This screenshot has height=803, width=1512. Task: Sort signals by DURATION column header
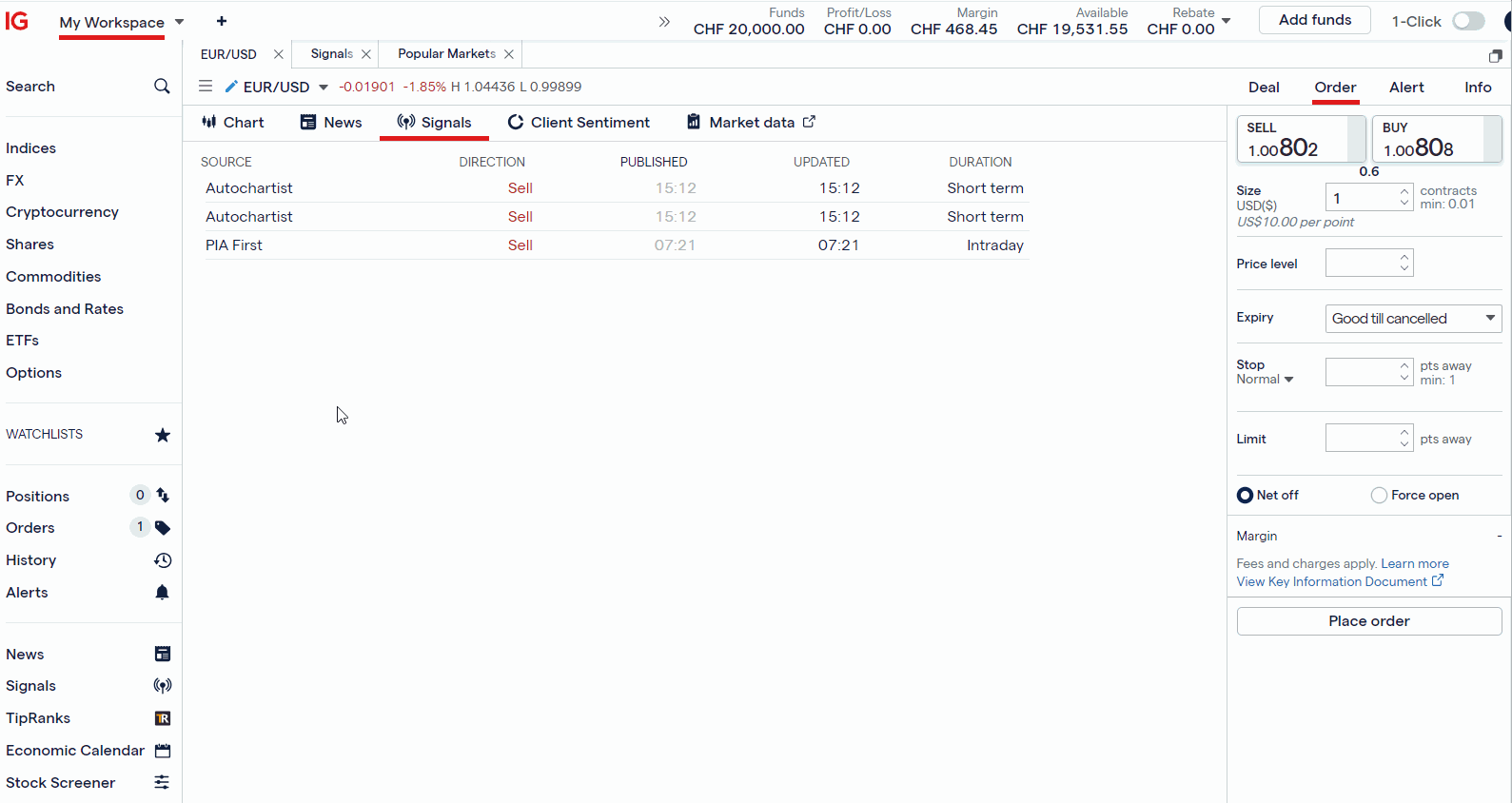tap(979, 162)
